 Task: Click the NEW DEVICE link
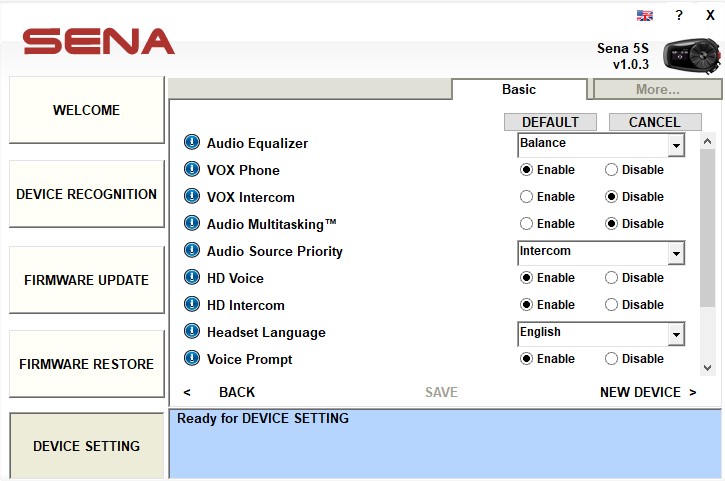647,392
